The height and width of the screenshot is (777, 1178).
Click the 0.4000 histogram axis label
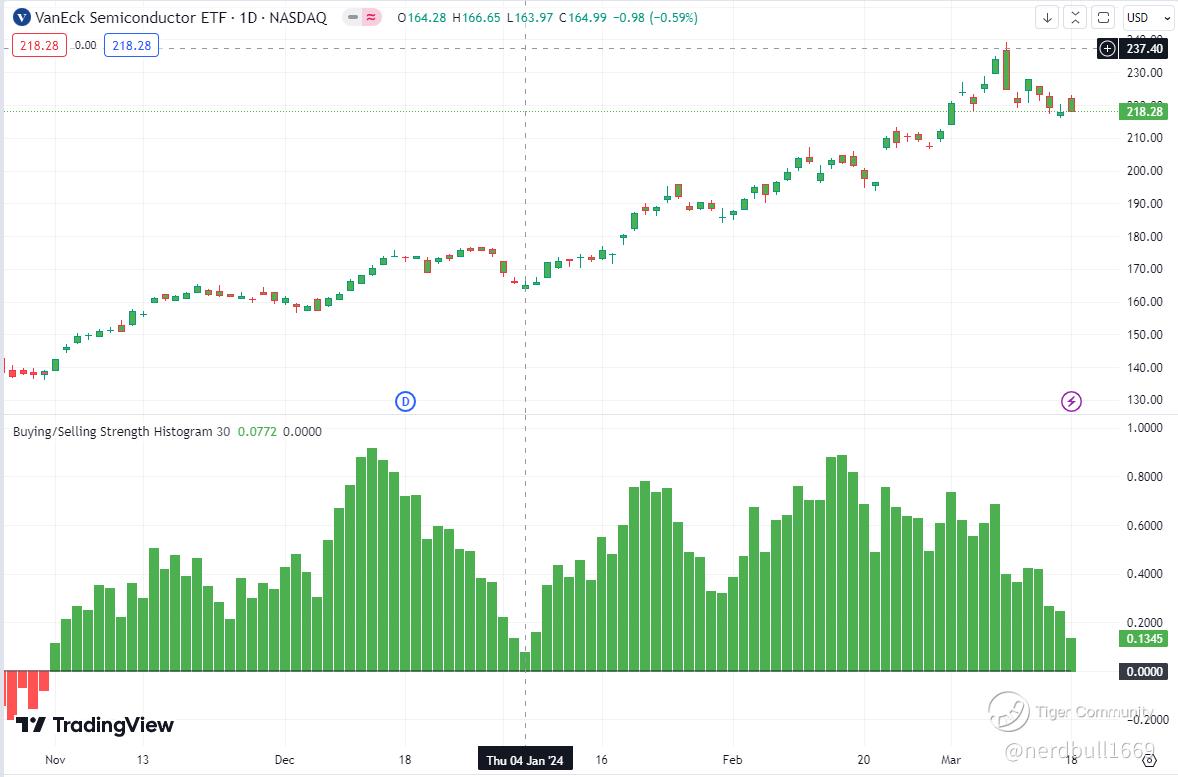[x=1144, y=573]
